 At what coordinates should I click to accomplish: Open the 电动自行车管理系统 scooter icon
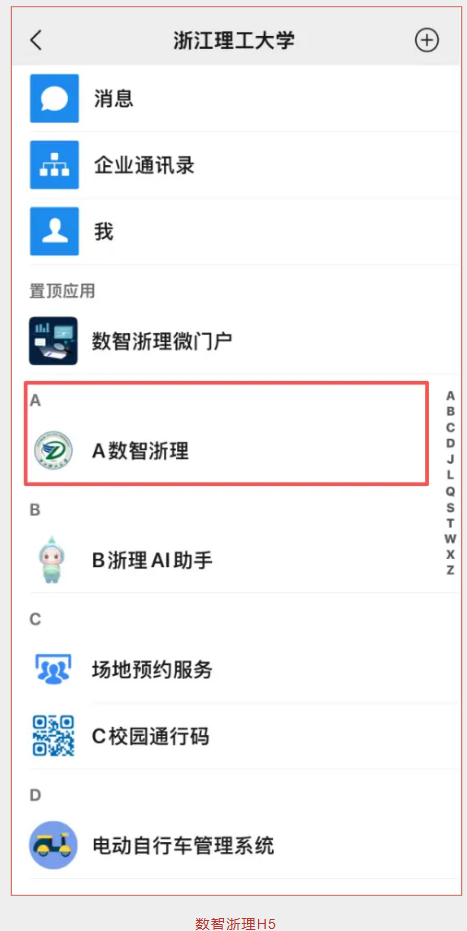coord(53,845)
